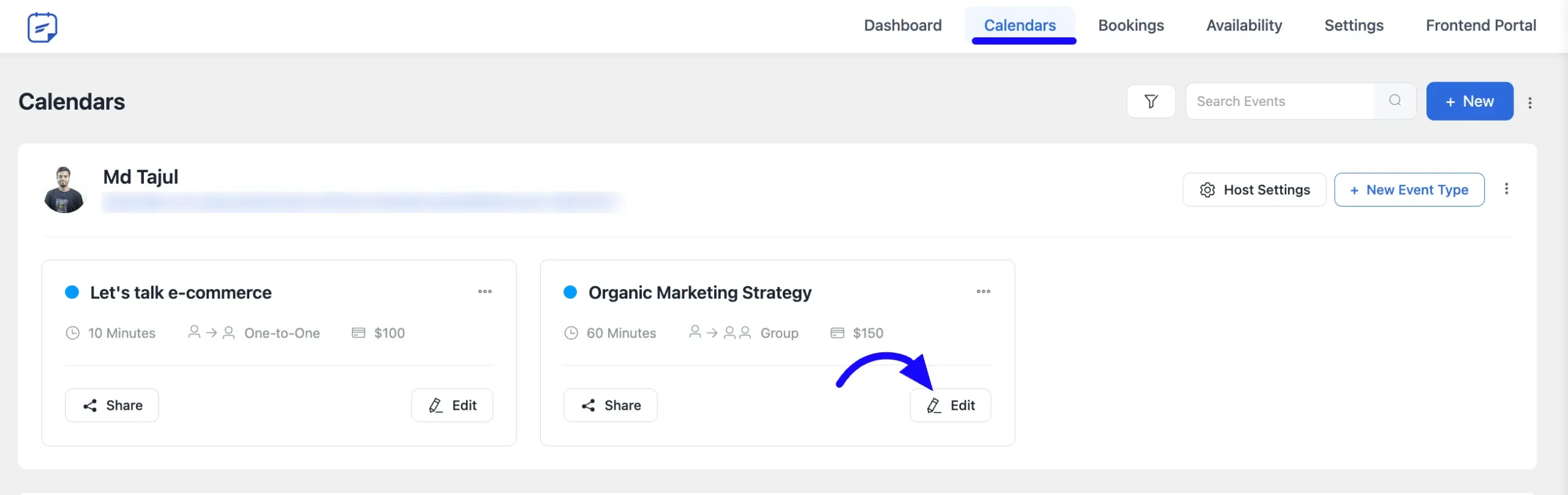This screenshot has width=1568, height=495.
Task: Open the events filter funnel icon
Action: [1151, 101]
